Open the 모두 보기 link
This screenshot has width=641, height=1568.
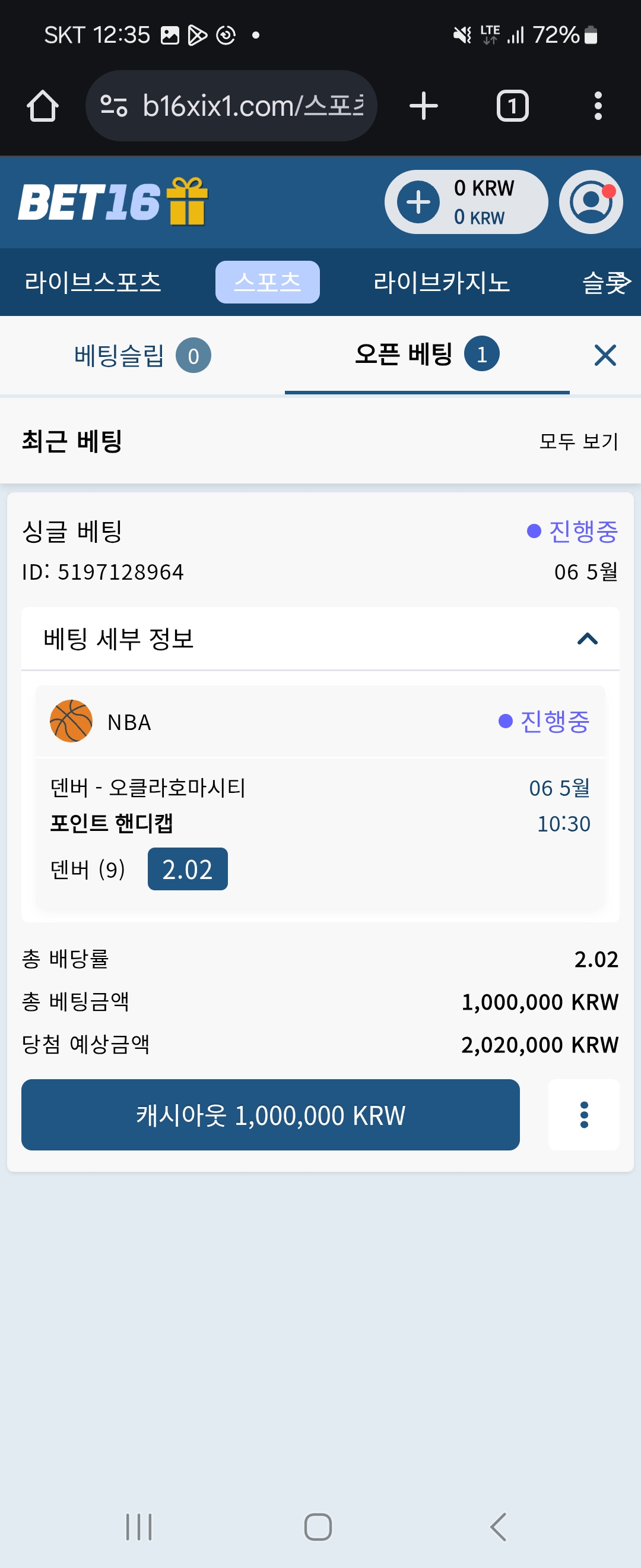click(578, 441)
